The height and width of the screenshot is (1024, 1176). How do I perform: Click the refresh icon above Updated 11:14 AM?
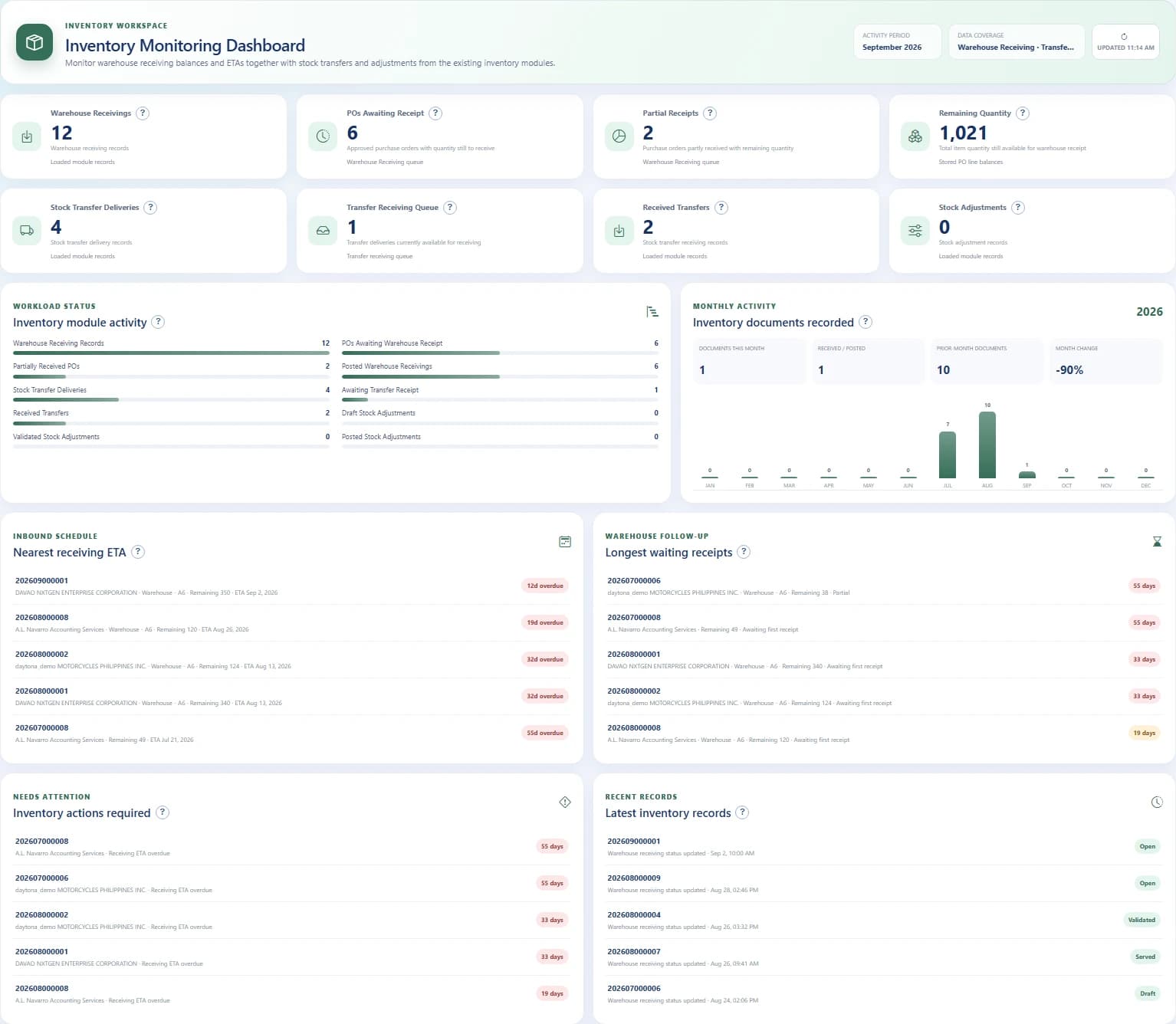(1124, 37)
